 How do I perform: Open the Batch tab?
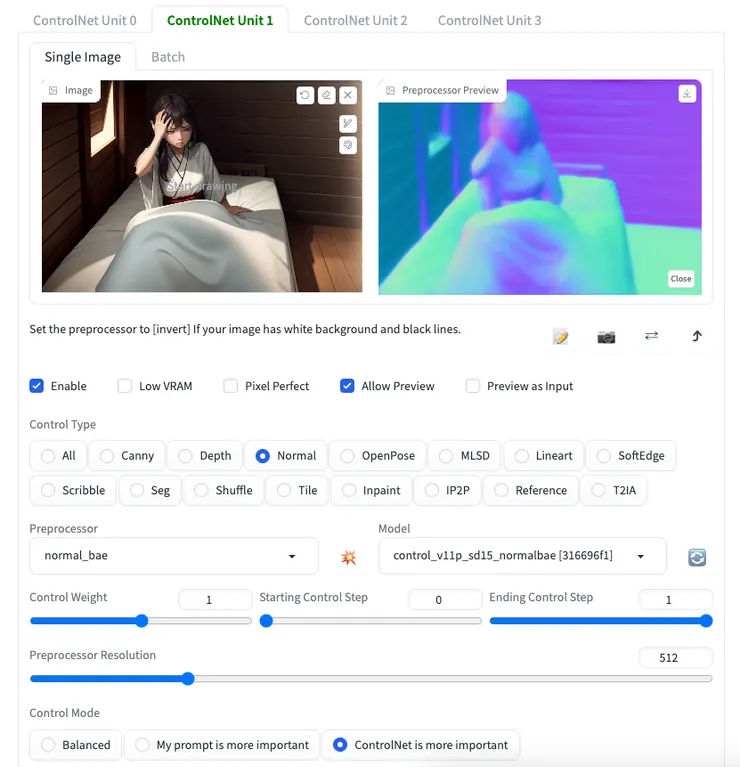tap(168, 57)
